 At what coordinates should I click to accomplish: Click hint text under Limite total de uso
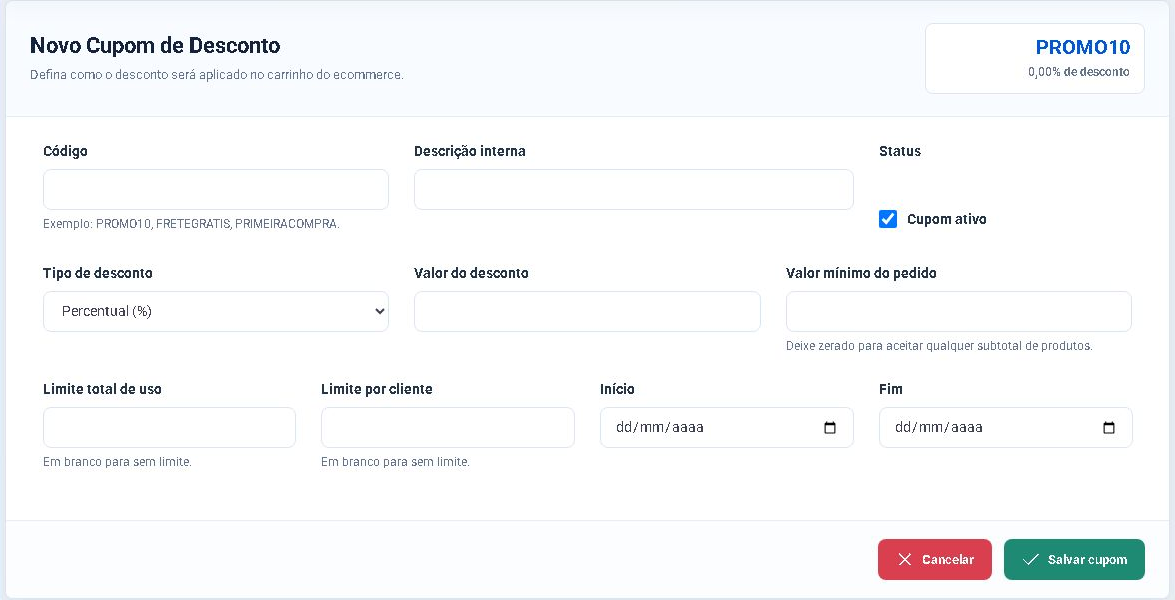click(x=117, y=462)
